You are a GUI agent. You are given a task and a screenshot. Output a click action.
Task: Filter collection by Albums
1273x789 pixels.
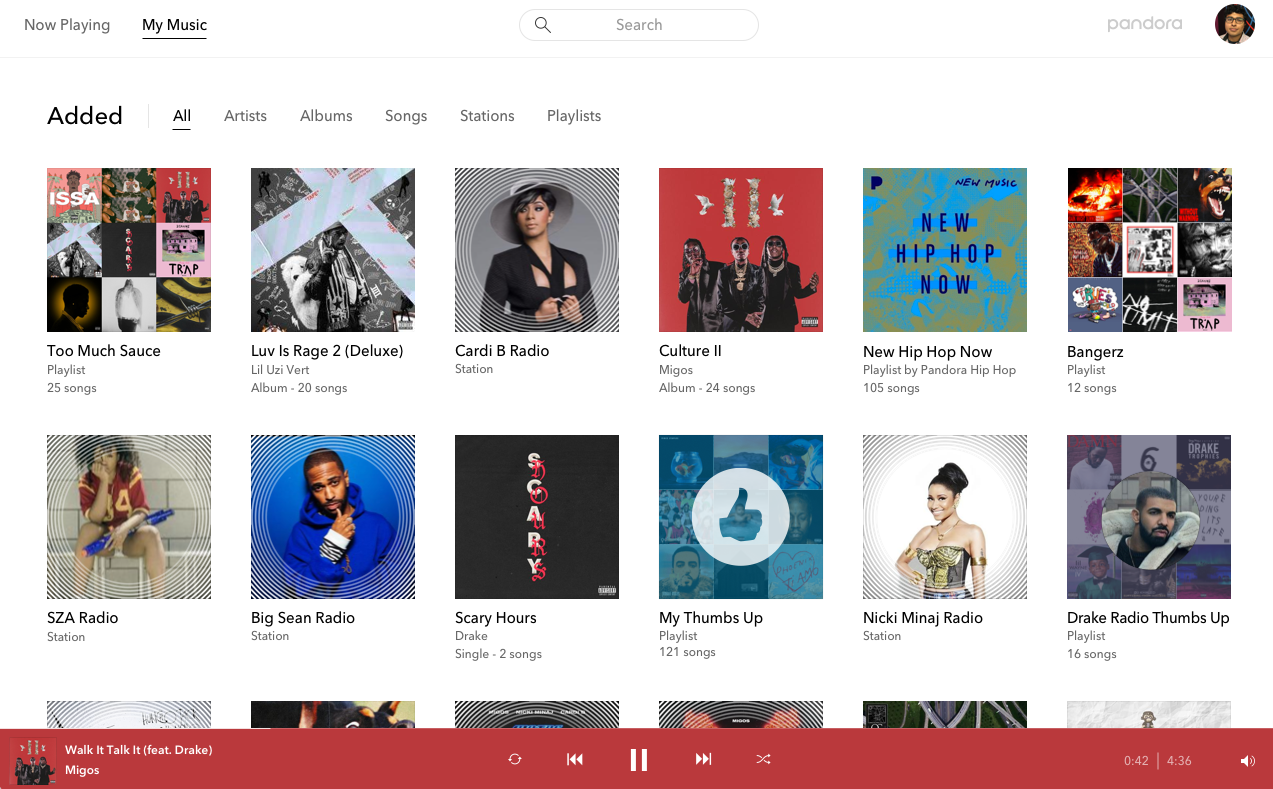point(326,116)
